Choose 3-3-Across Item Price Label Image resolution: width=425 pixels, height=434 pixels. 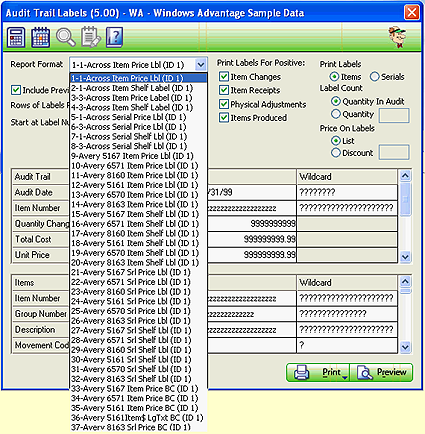(138, 98)
